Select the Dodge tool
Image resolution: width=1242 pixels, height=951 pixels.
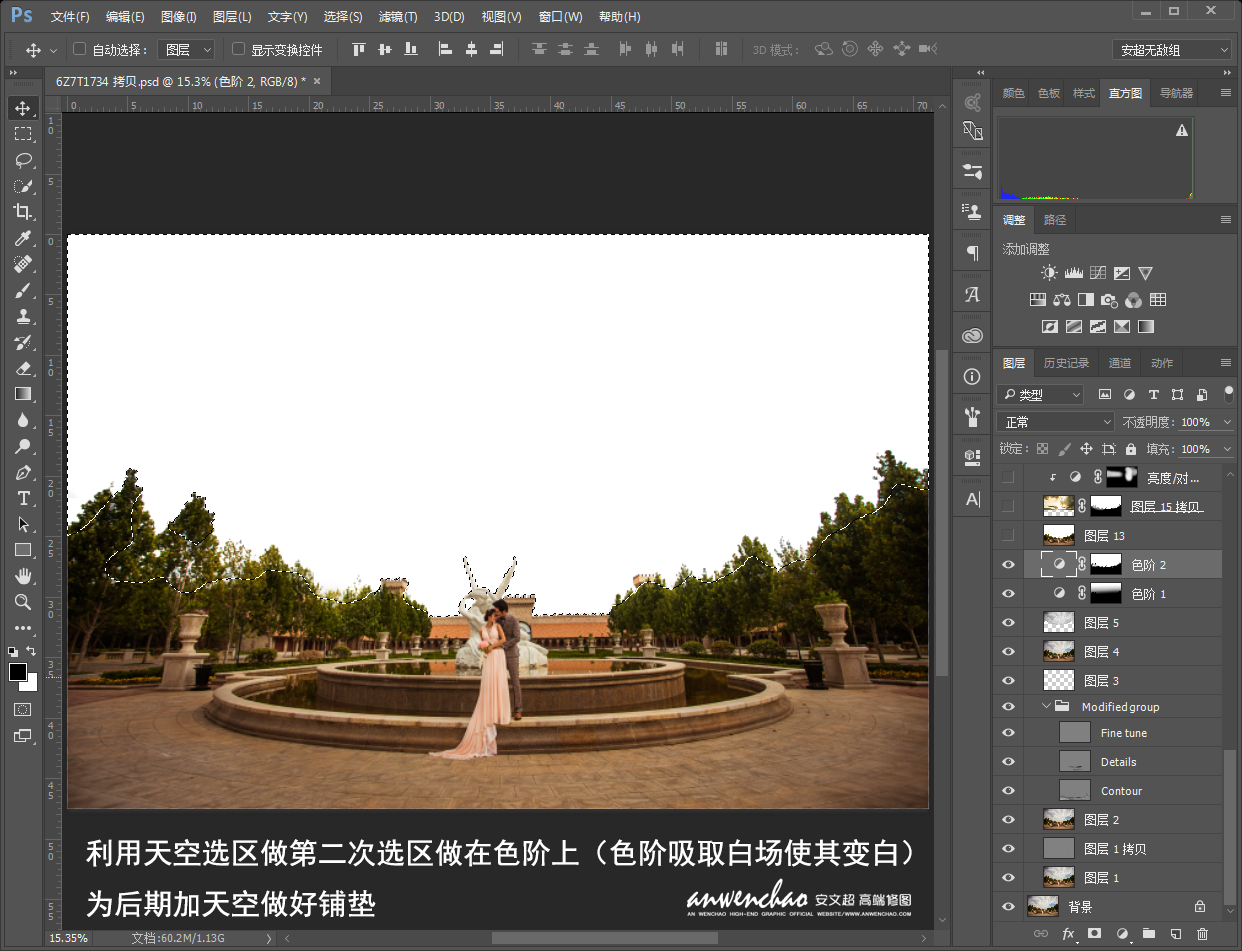click(x=23, y=446)
